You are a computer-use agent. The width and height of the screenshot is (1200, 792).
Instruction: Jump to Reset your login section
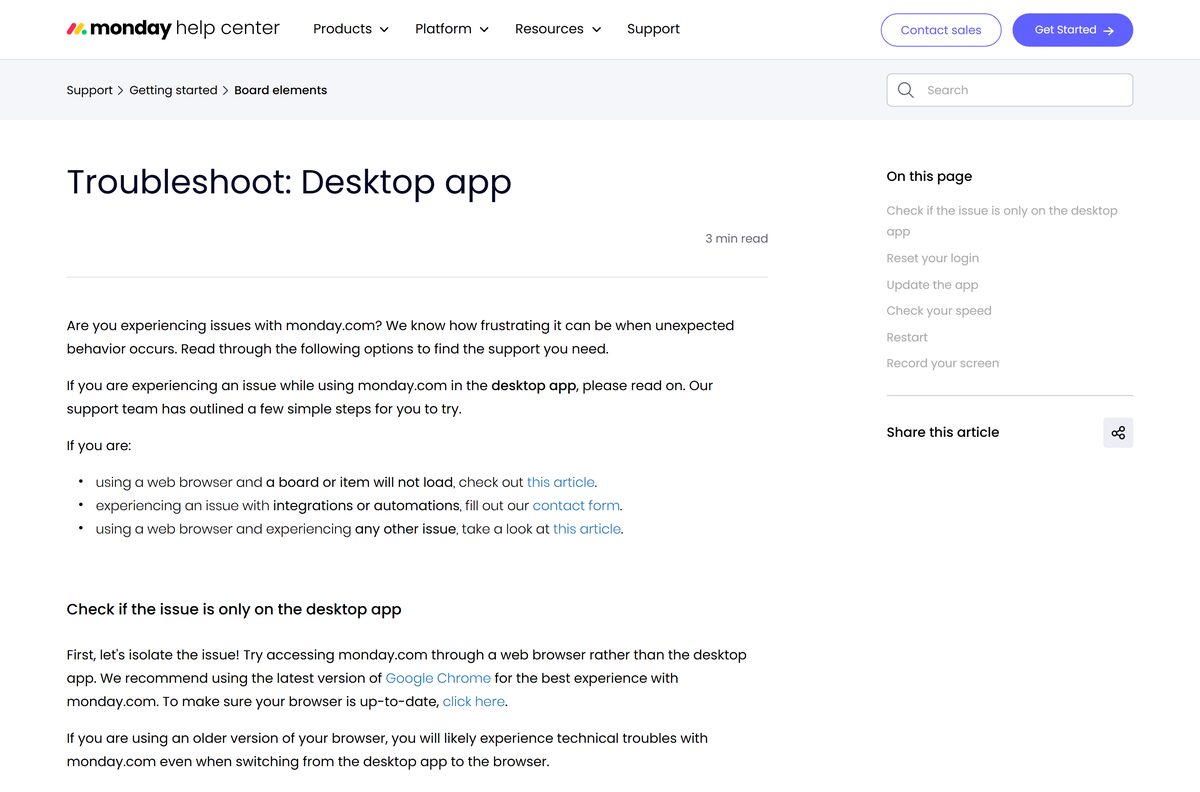point(933,258)
